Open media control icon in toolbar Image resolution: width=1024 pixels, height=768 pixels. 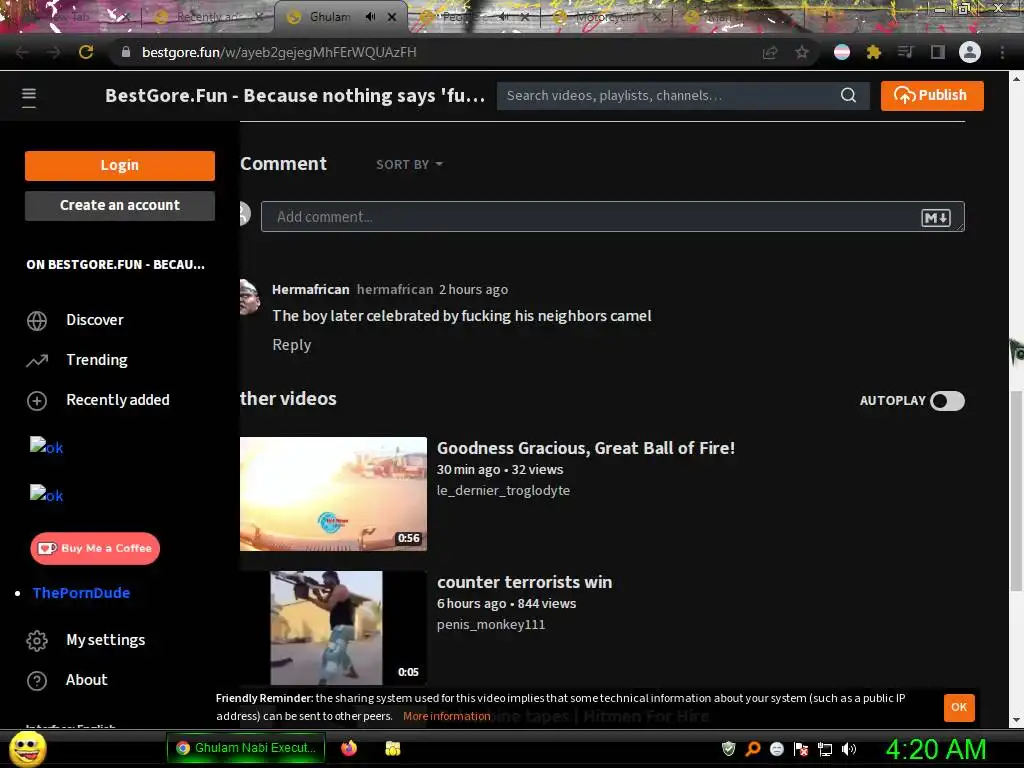[x=905, y=52]
